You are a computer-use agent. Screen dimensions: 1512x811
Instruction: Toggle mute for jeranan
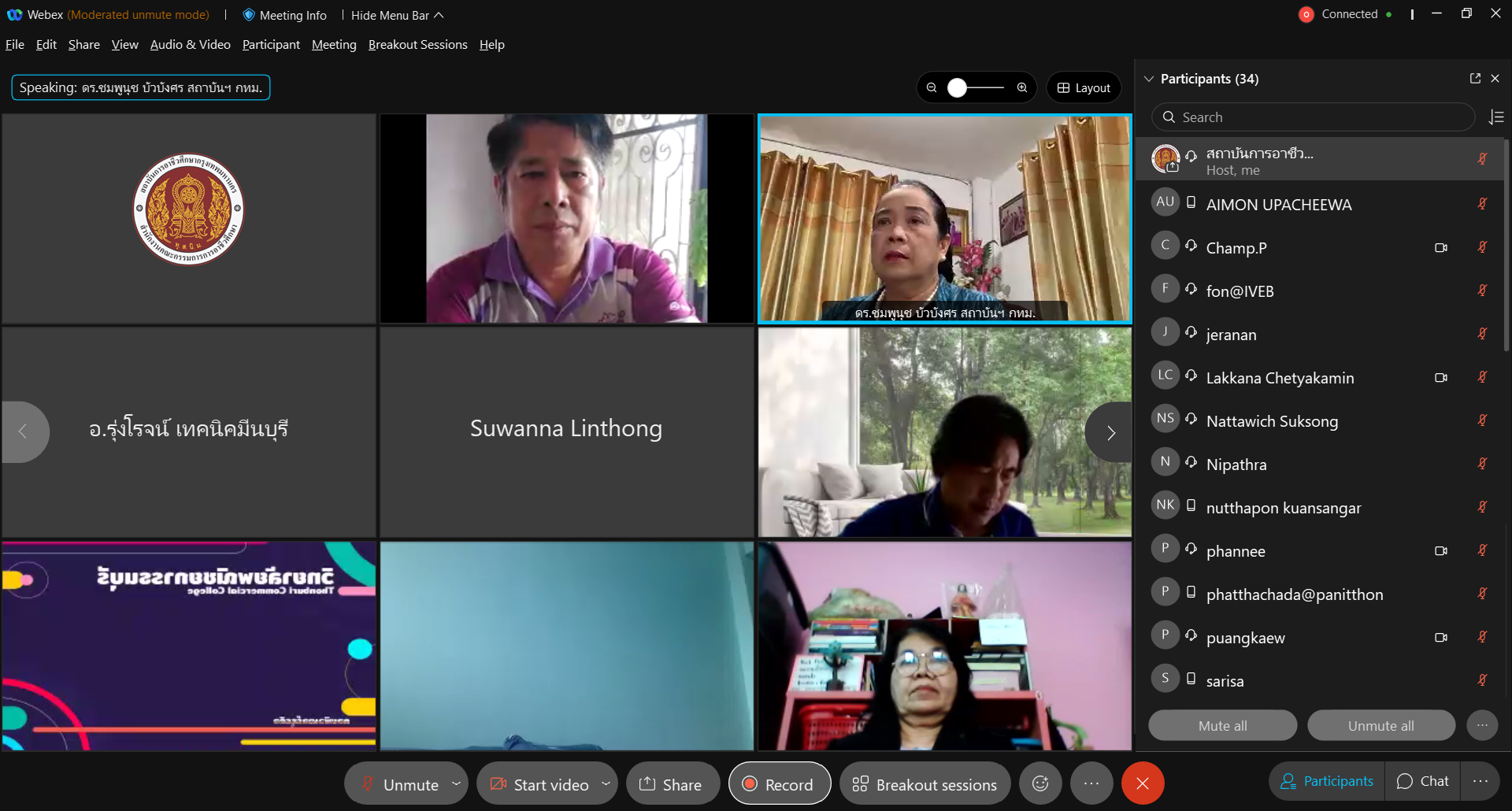click(x=1482, y=334)
